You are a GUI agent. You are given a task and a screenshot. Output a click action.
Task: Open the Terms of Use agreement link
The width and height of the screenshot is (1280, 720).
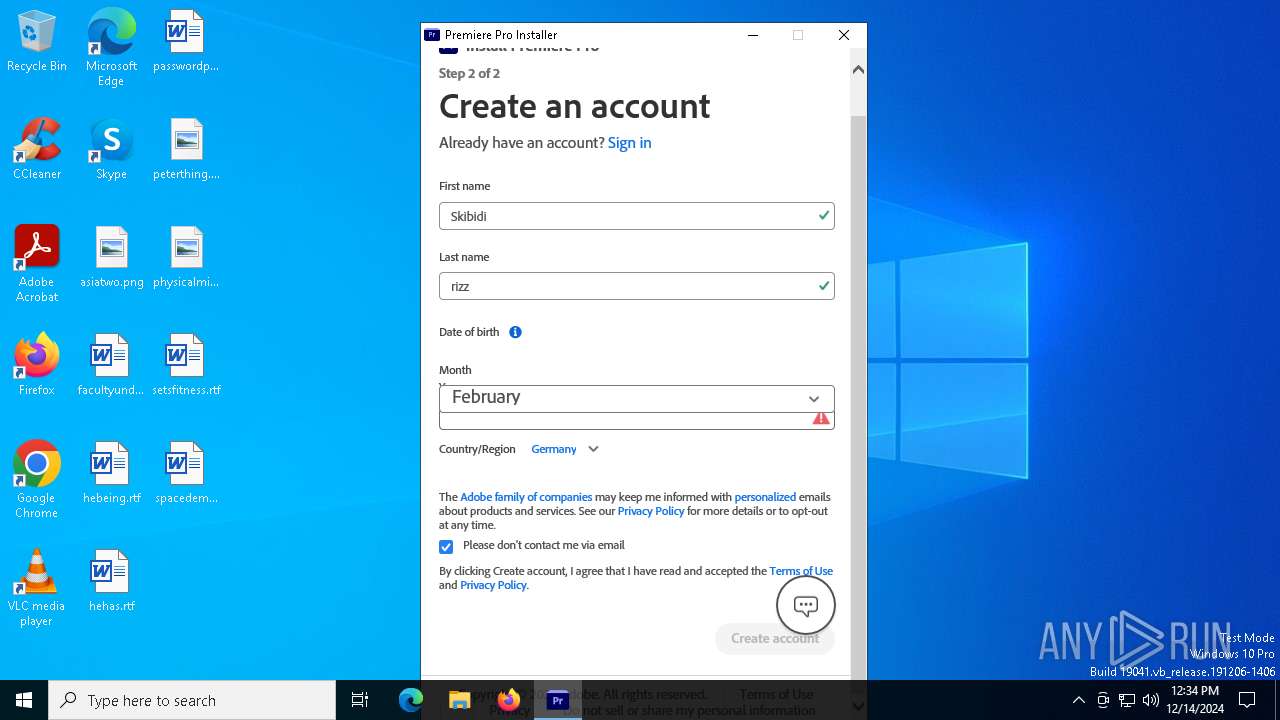click(801, 571)
